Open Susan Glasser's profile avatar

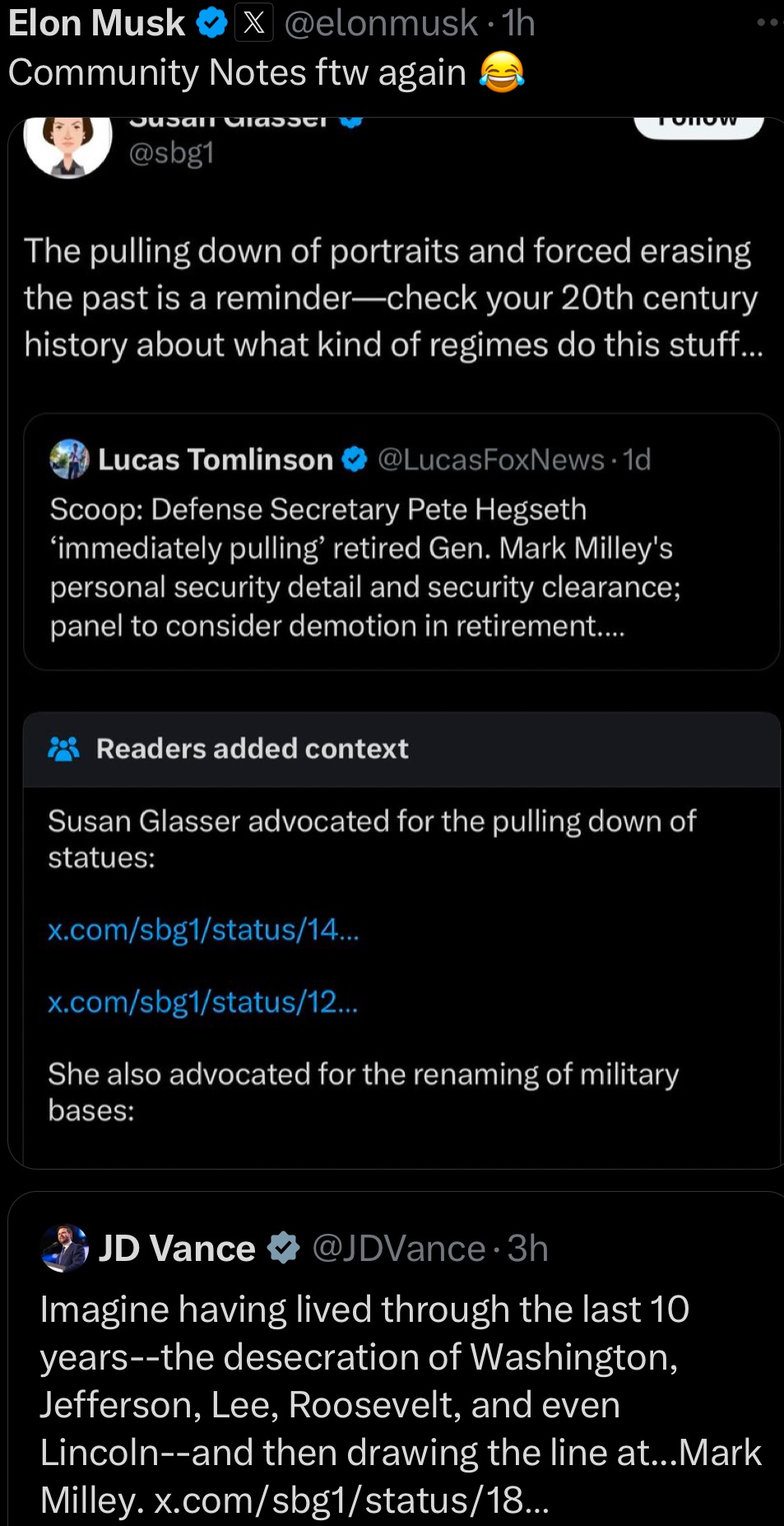(68, 140)
